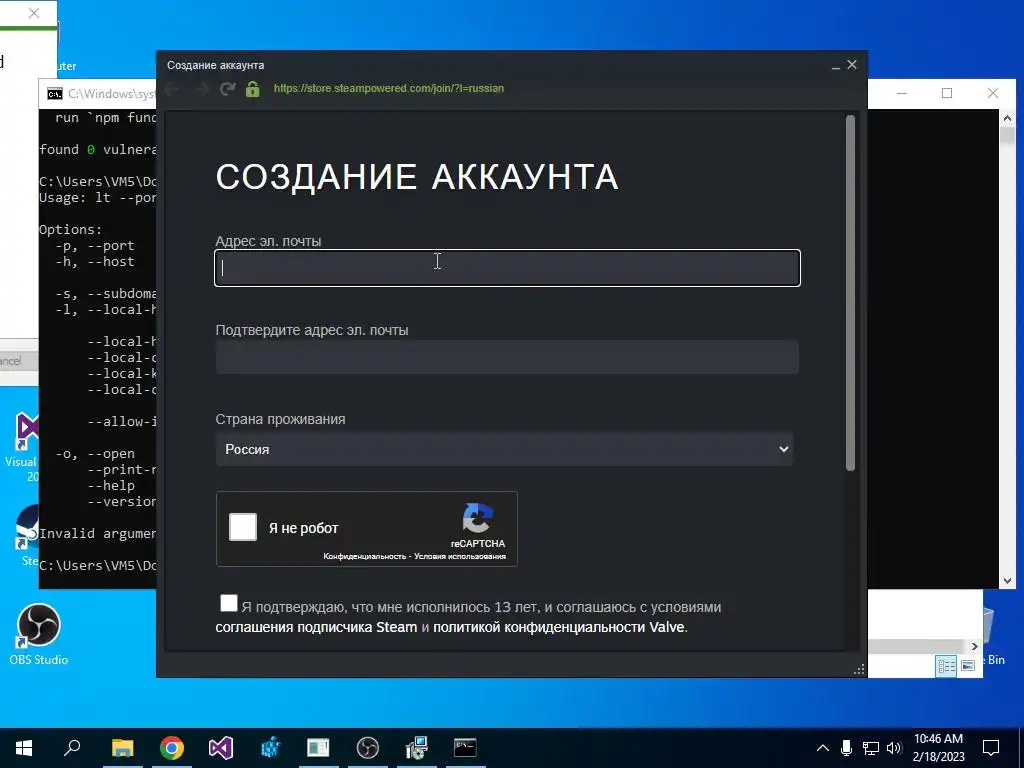The height and width of the screenshot is (768, 1024).
Task: Click the 'Подтвердите адрес эл. почты' field
Action: point(507,357)
